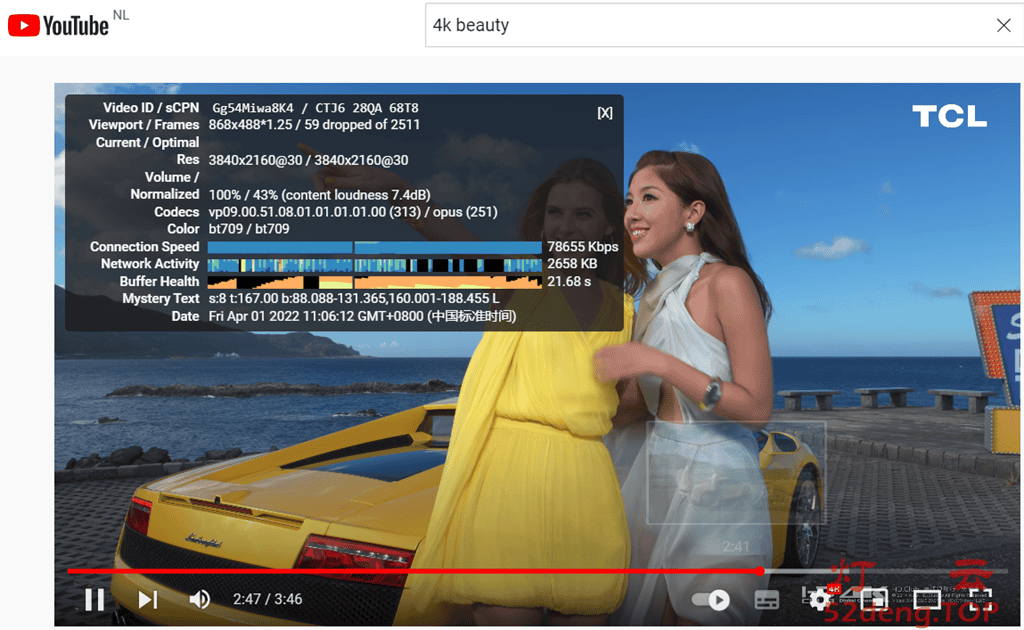Clear the search box text

1004,26
